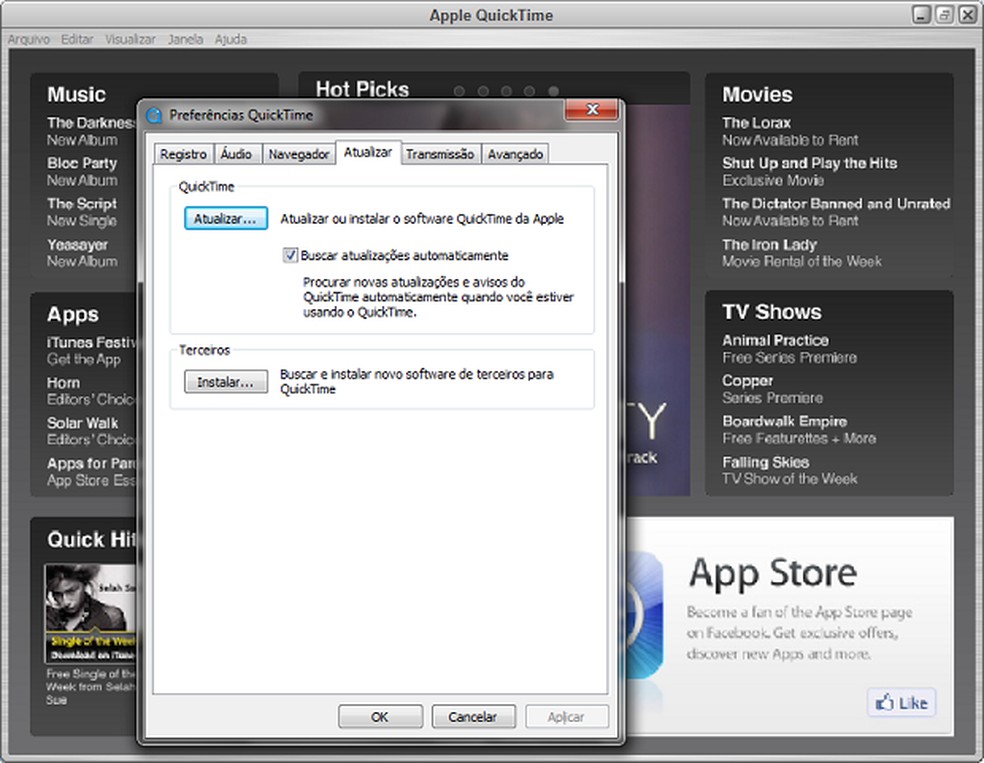Select the Transmissão tab
Image resolution: width=984 pixels, height=763 pixels.
coord(440,154)
